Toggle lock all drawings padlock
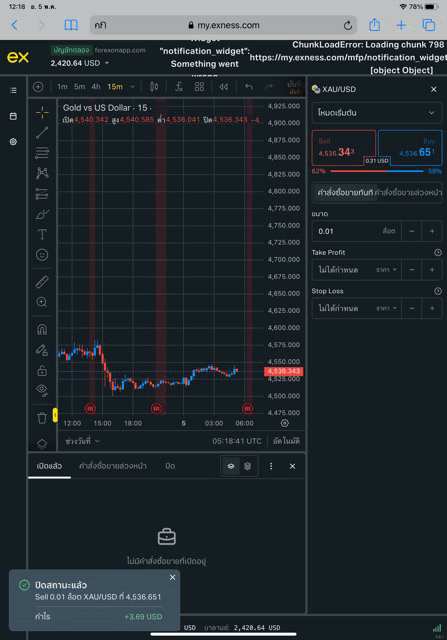 pyautogui.click(x=42, y=370)
